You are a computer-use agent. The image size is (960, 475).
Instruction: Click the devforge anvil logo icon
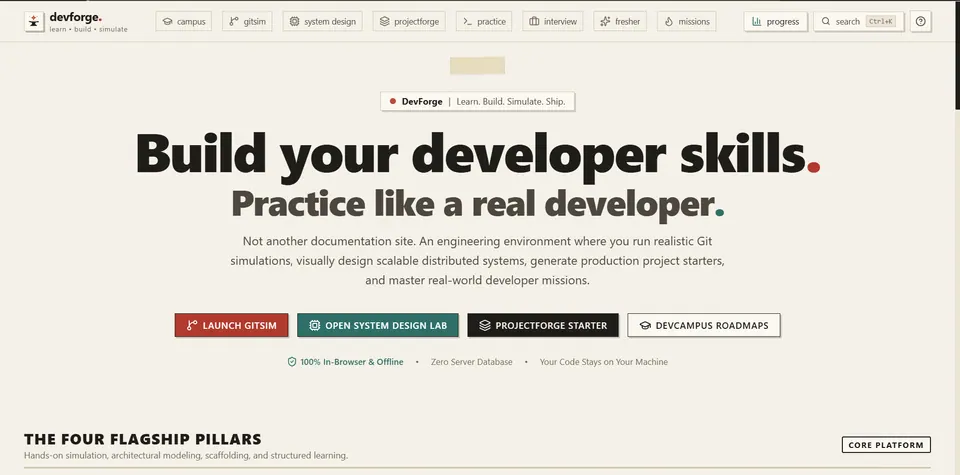pyautogui.click(x=34, y=21)
